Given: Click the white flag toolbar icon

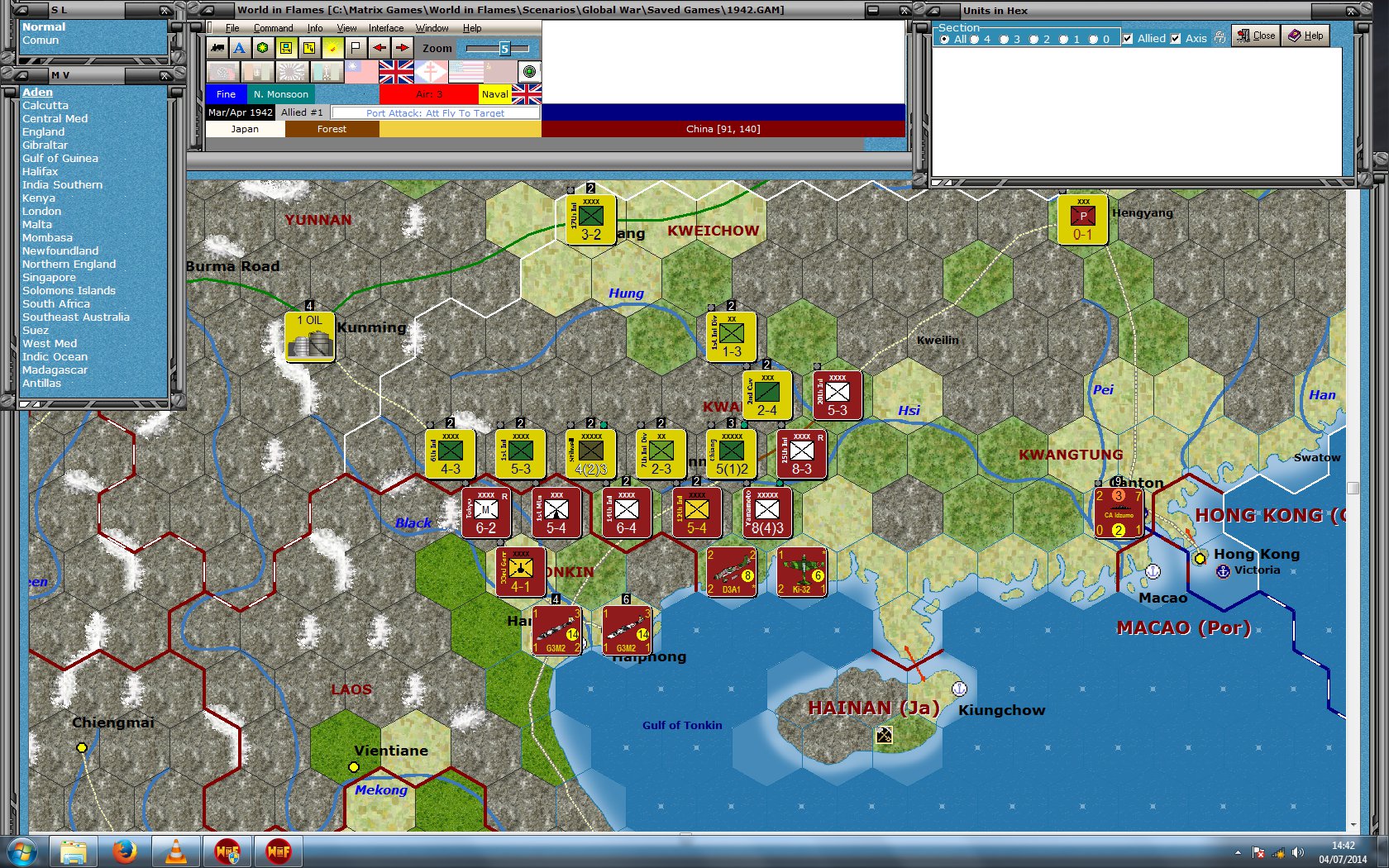Looking at the screenshot, I should (355, 48).
